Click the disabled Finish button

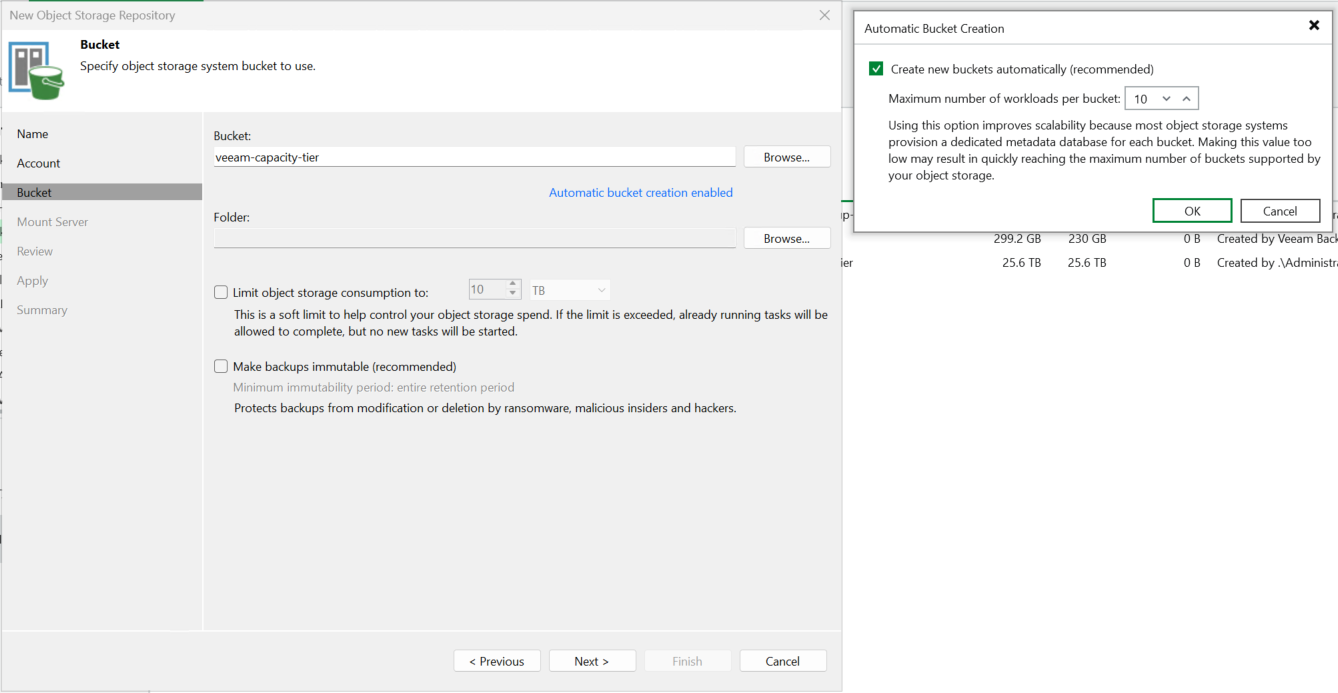pyautogui.click(x=687, y=661)
